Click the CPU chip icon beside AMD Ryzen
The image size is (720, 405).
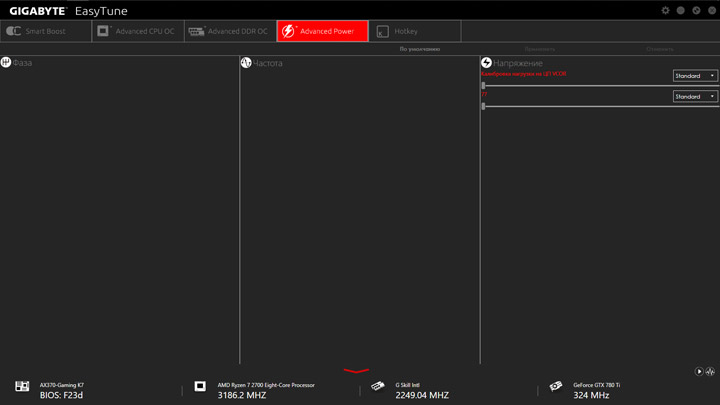coord(200,386)
